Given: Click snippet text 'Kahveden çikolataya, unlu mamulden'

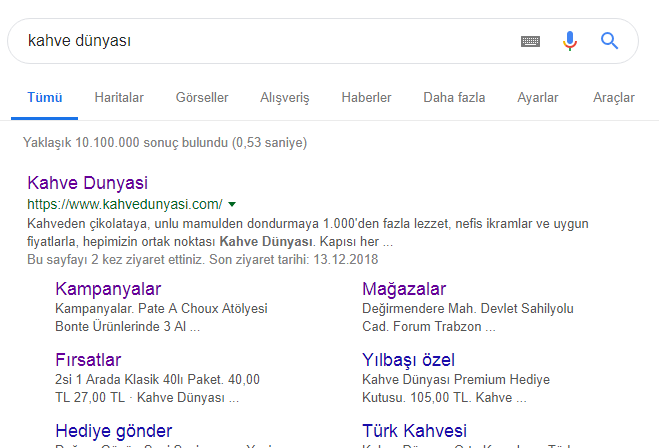Looking at the screenshot, I should [x=135, y=224].
